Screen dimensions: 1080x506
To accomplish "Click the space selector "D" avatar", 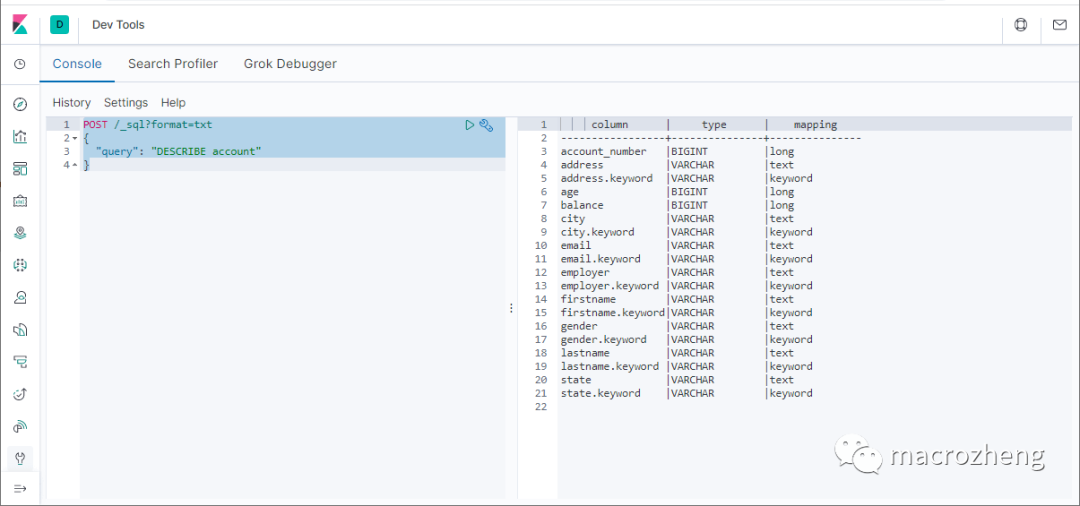I will coord(59,25).
